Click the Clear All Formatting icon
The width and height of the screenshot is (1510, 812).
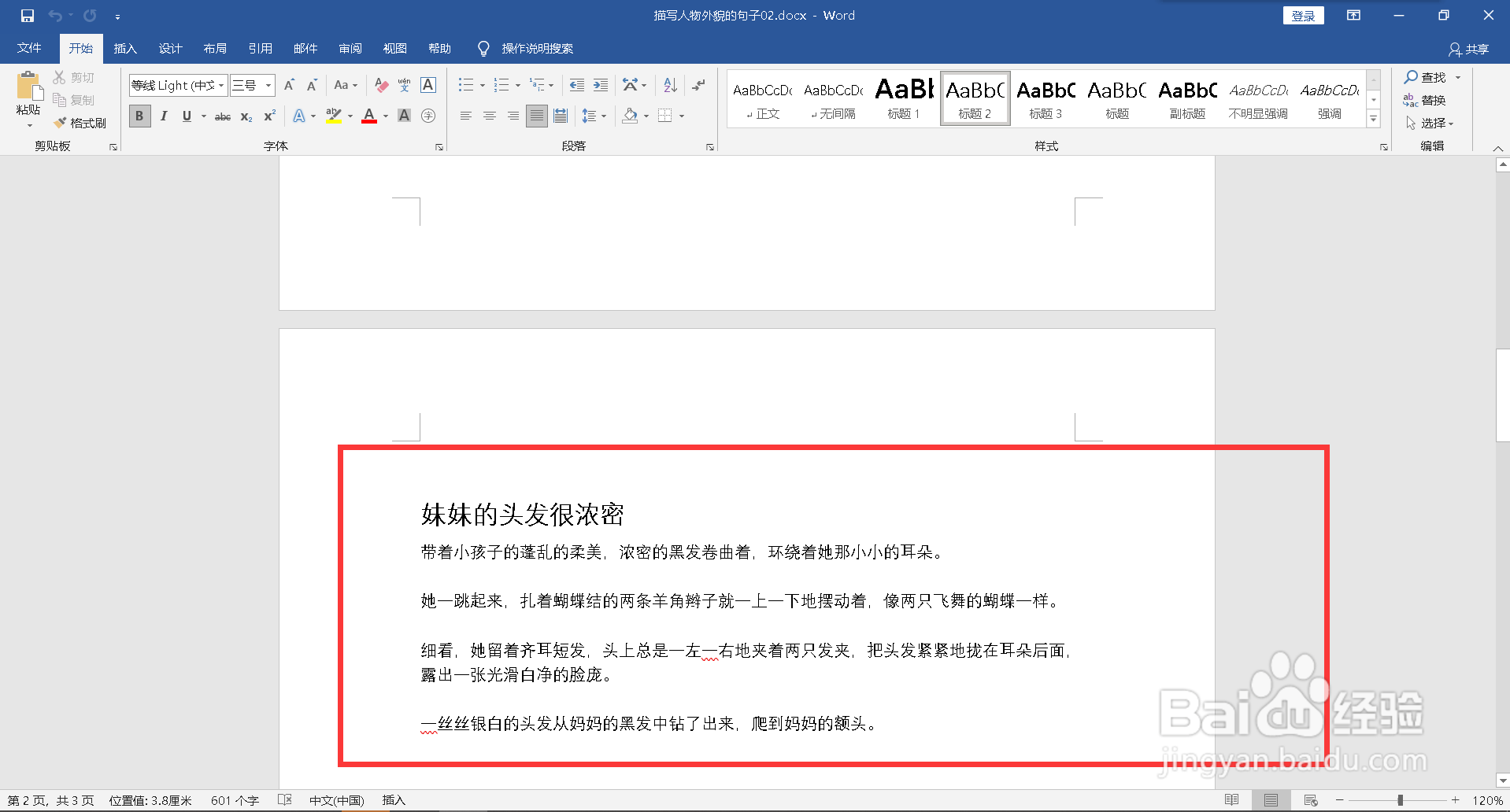[381, 84]
